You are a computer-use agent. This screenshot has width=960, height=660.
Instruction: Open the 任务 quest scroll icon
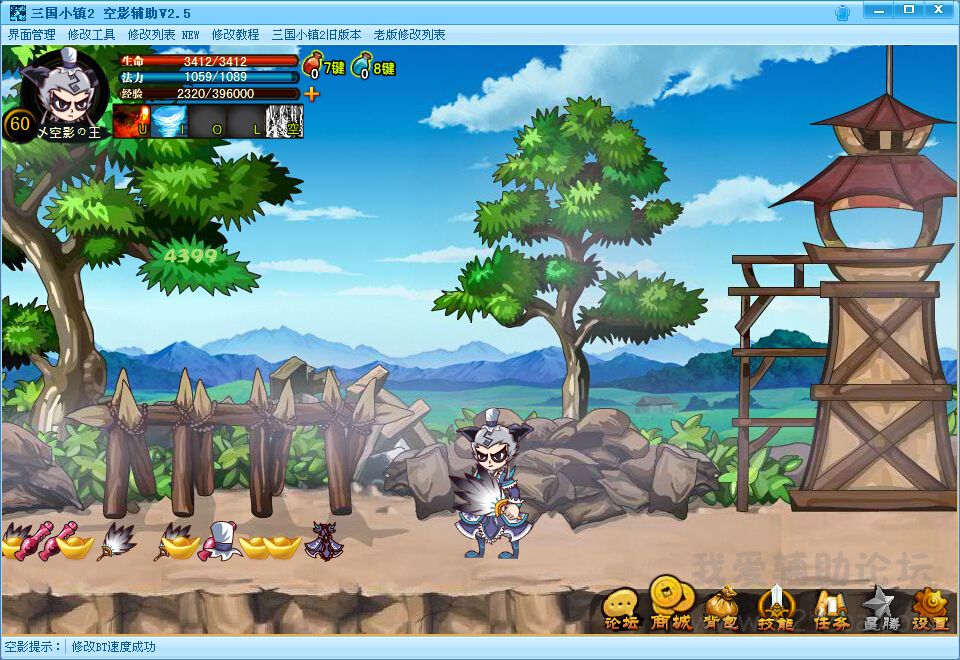[x=831, y=611]
